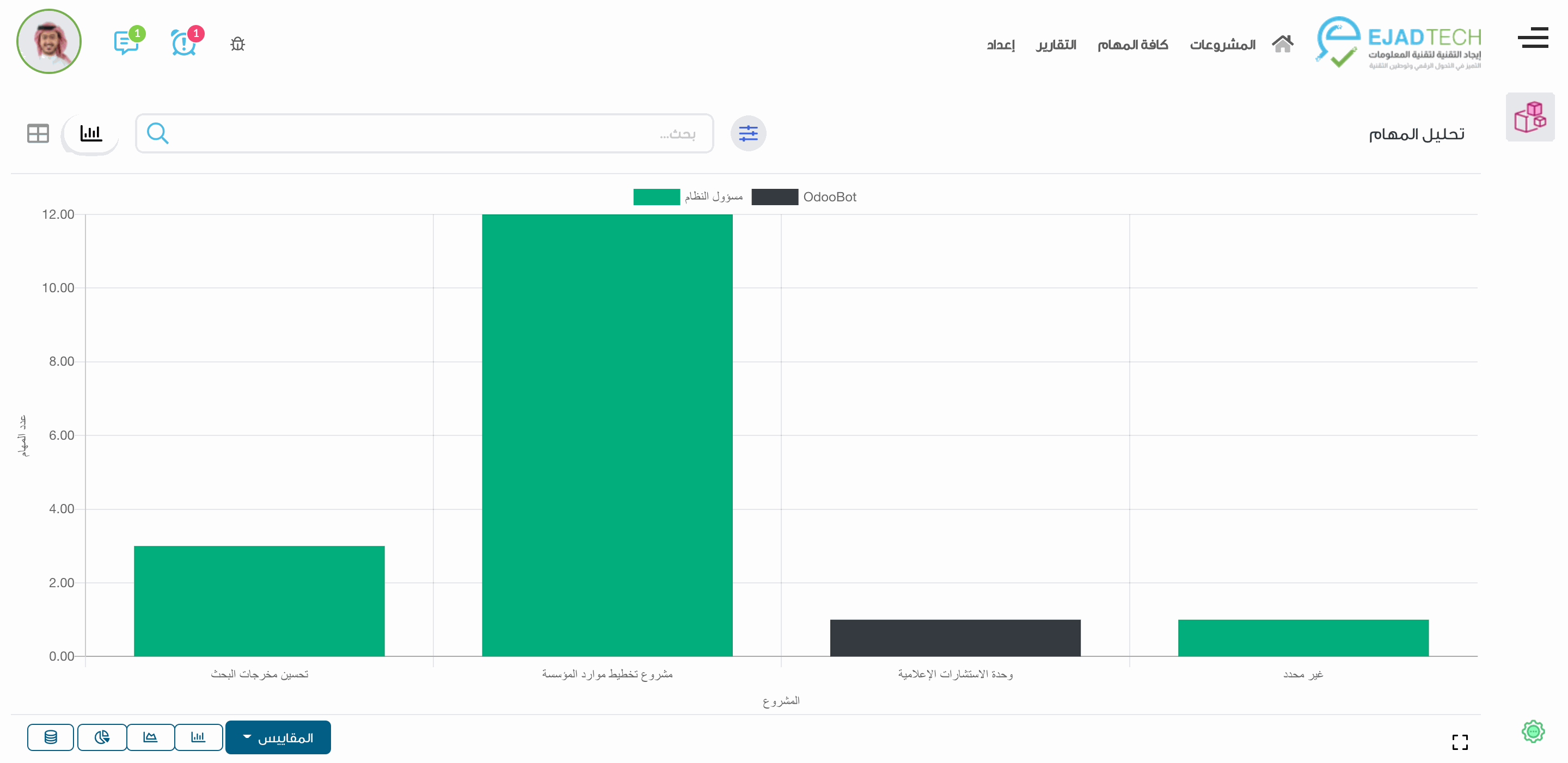The image size is (1568, 763).
Task: Switch to graph view
Action: [91, 133]
